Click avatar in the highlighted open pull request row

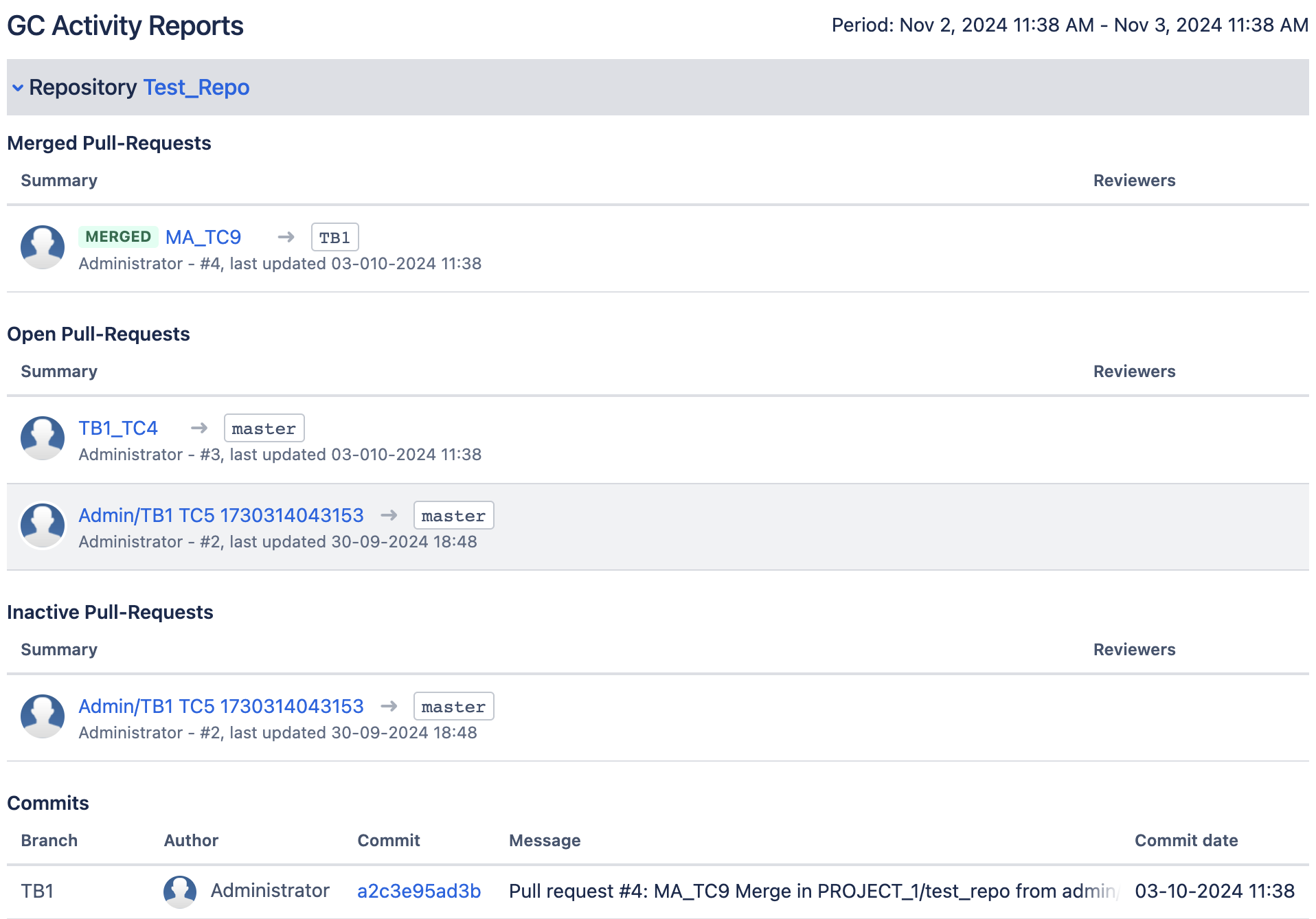[43, 525]
